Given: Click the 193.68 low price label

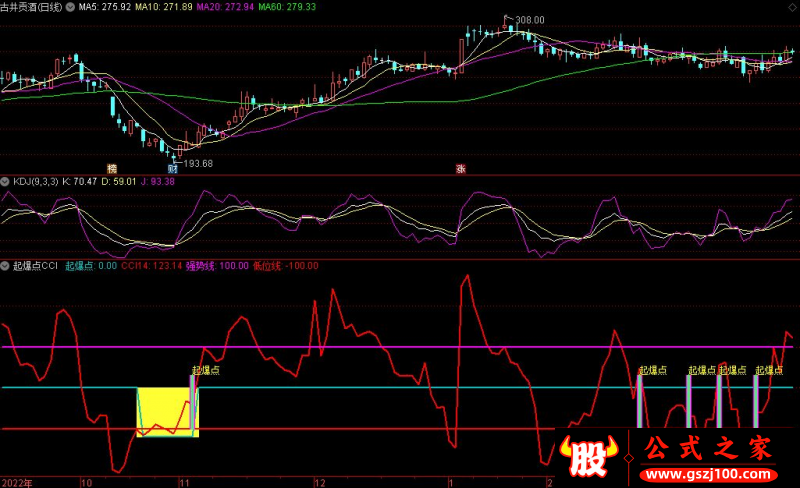Looking at the screenshot, I should (199, 162).
